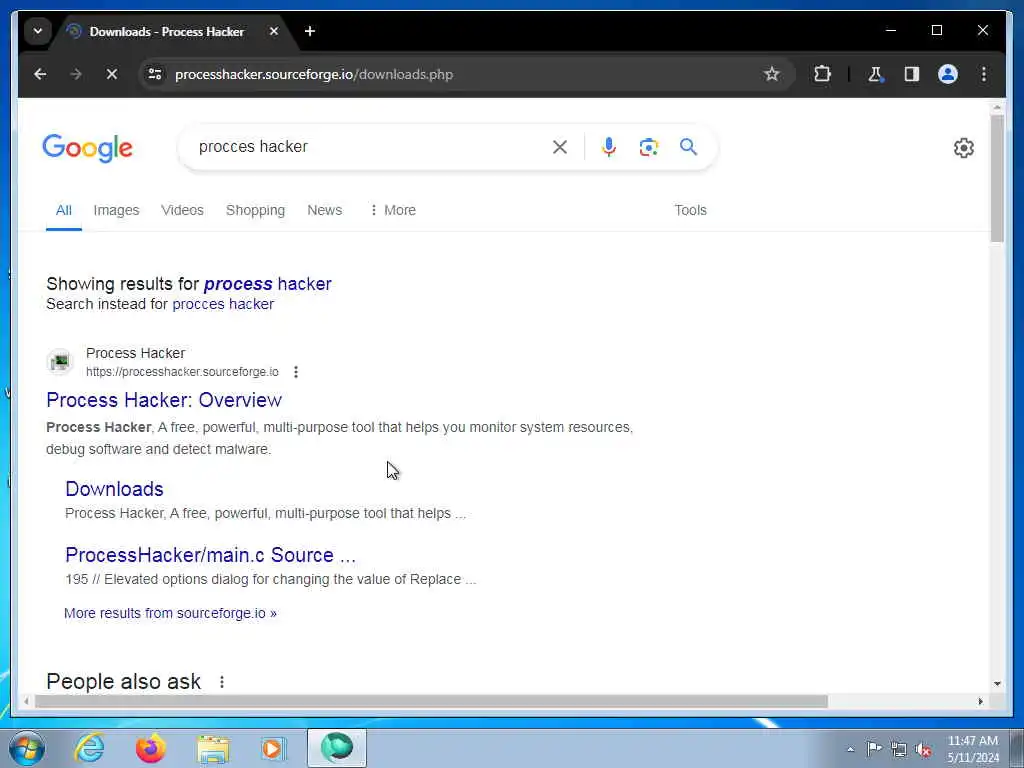Toggle the browser side panel
Screen dimensions: 1024x768
coord(912,74)
